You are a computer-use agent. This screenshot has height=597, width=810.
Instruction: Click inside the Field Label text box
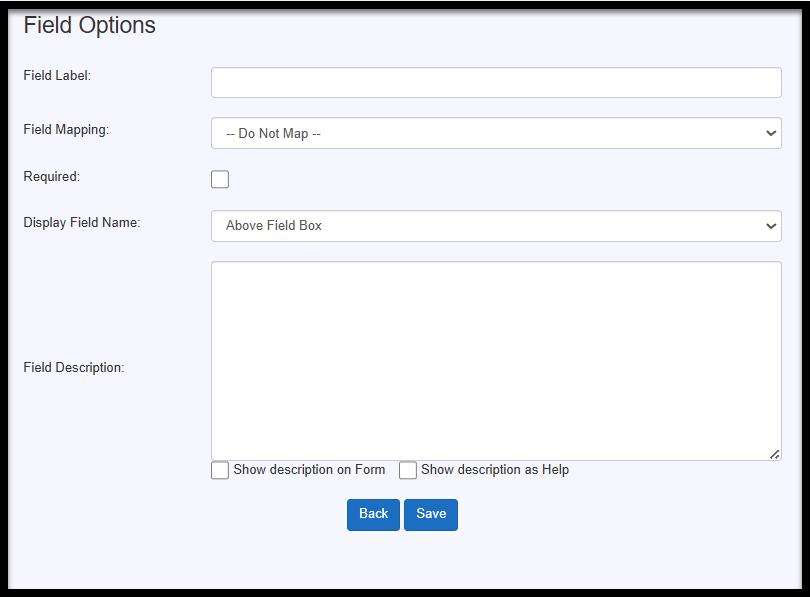496,83
